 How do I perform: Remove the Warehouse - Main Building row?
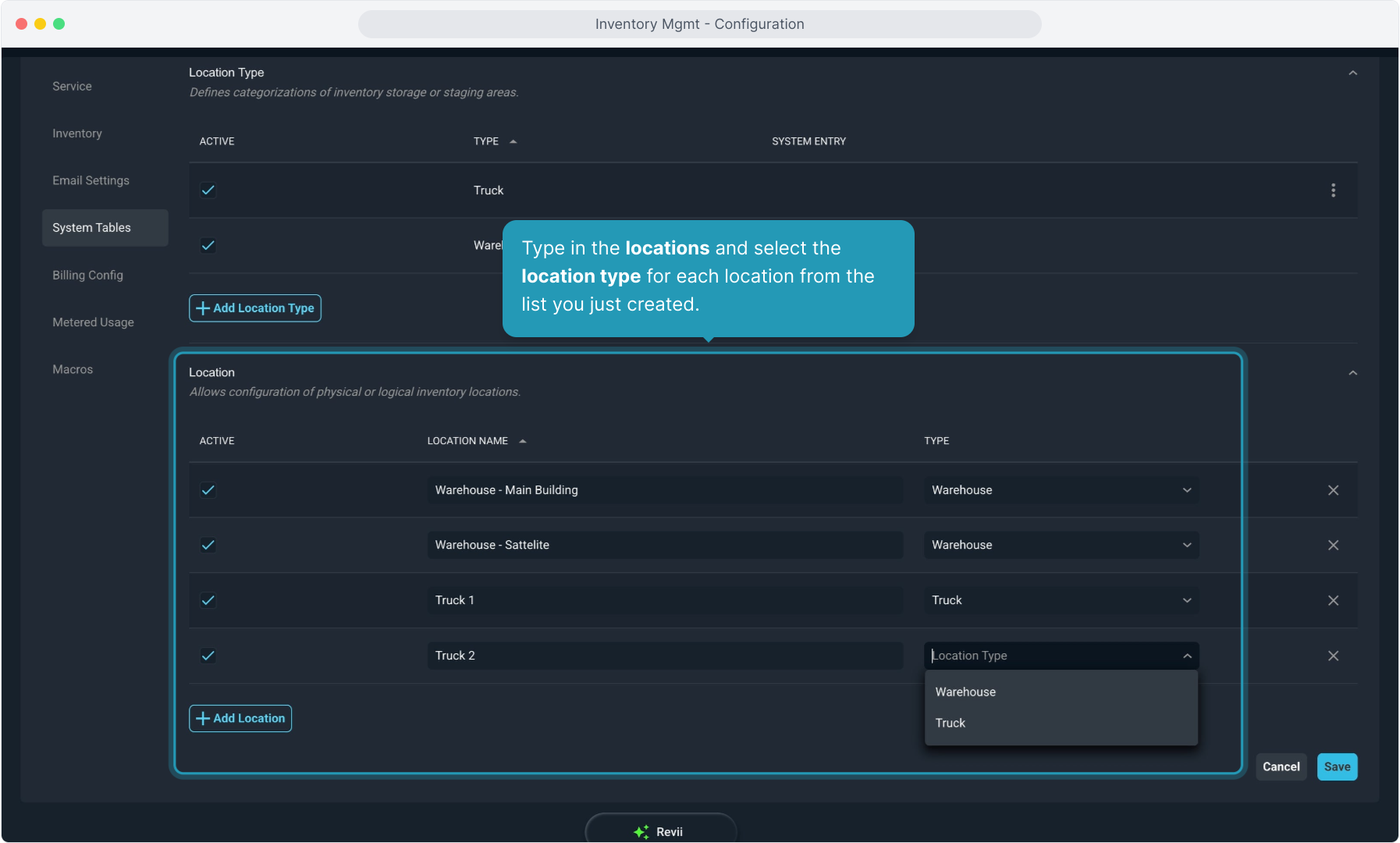coord(1333,490)
